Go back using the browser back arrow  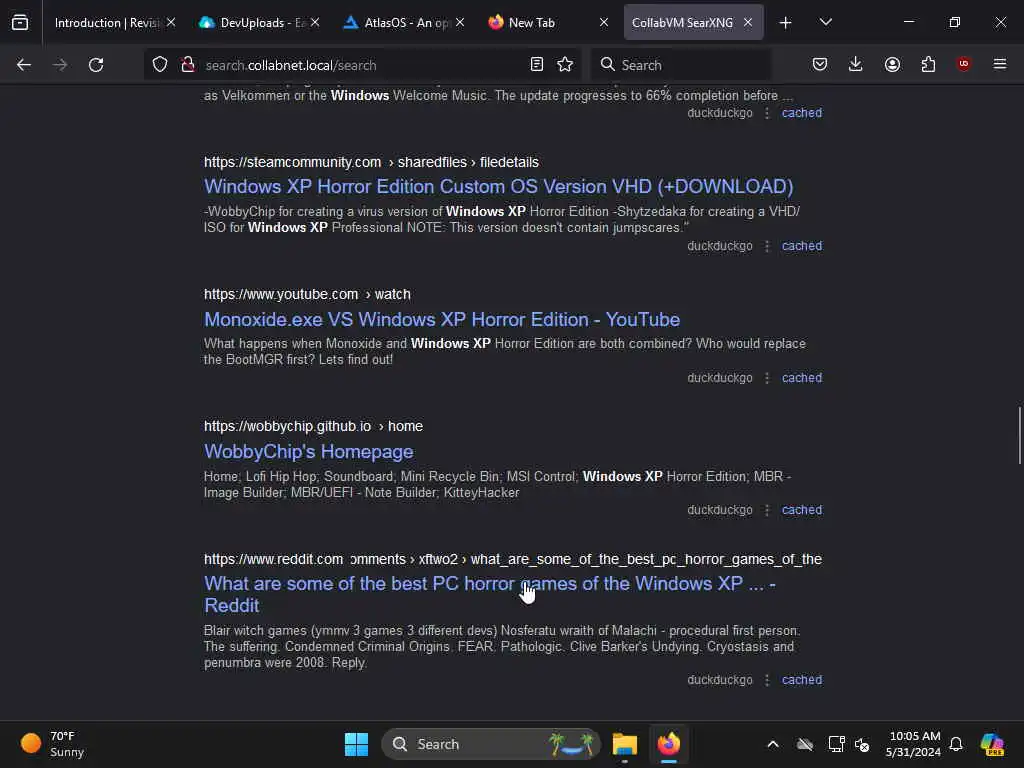[x=24, y=65]
